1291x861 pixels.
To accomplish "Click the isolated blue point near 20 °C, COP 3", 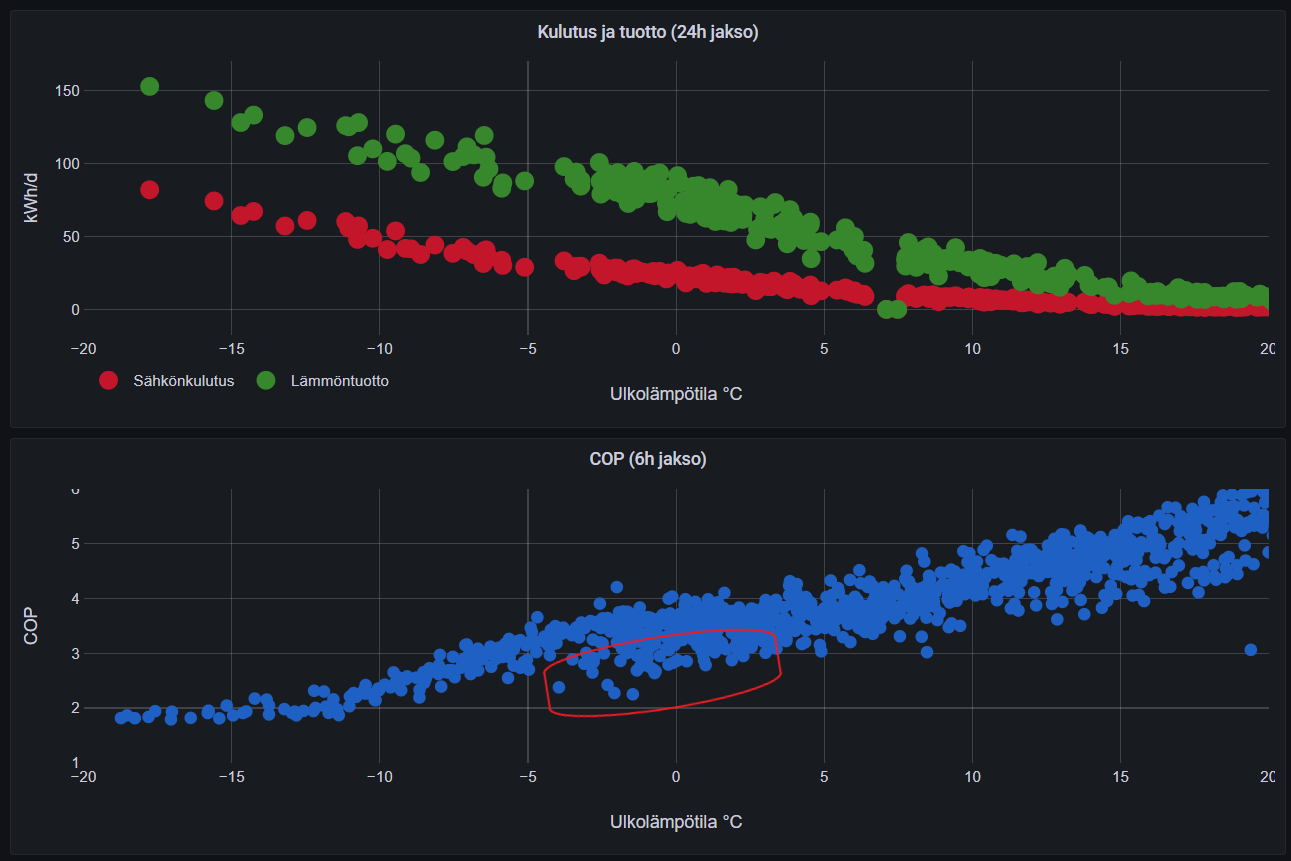I will pyautogui.click(x=1250, y=650).
